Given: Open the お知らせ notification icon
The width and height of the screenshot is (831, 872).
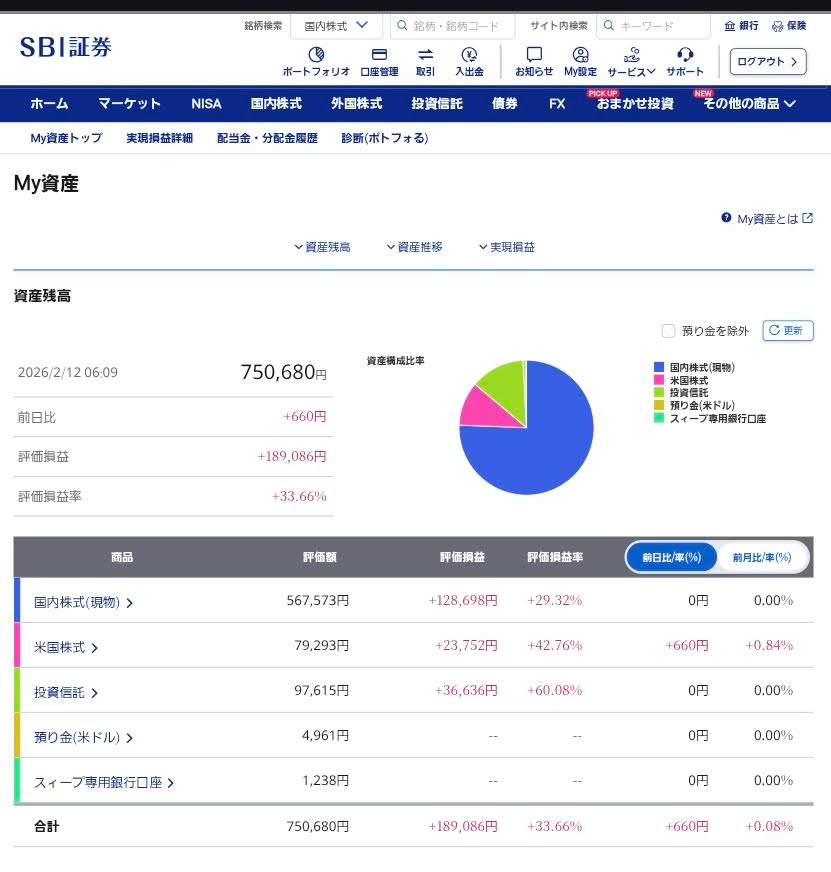Looking at the screenshot, I should (534, 55).
